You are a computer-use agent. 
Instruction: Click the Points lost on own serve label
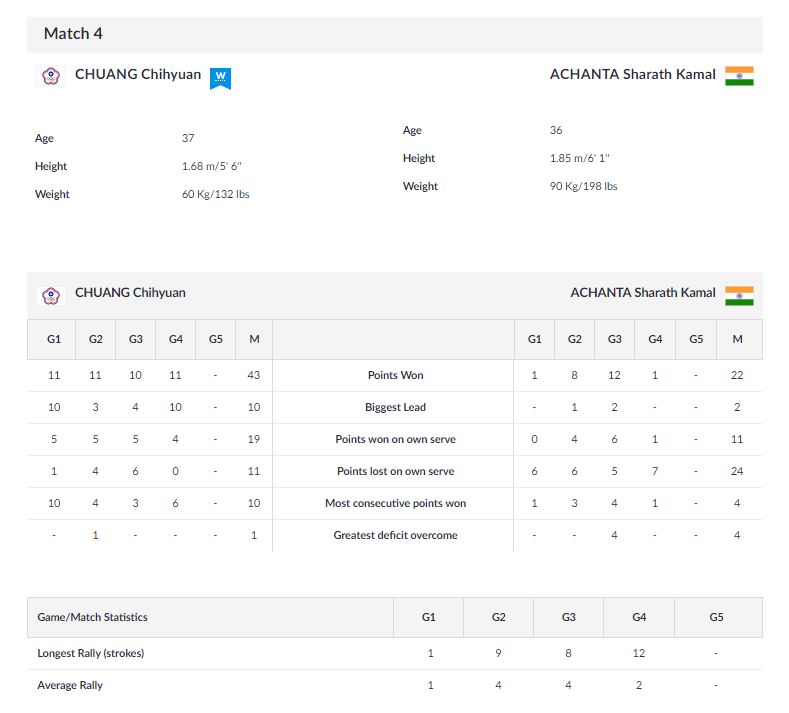pyautogui.click(x=395, y=471)
